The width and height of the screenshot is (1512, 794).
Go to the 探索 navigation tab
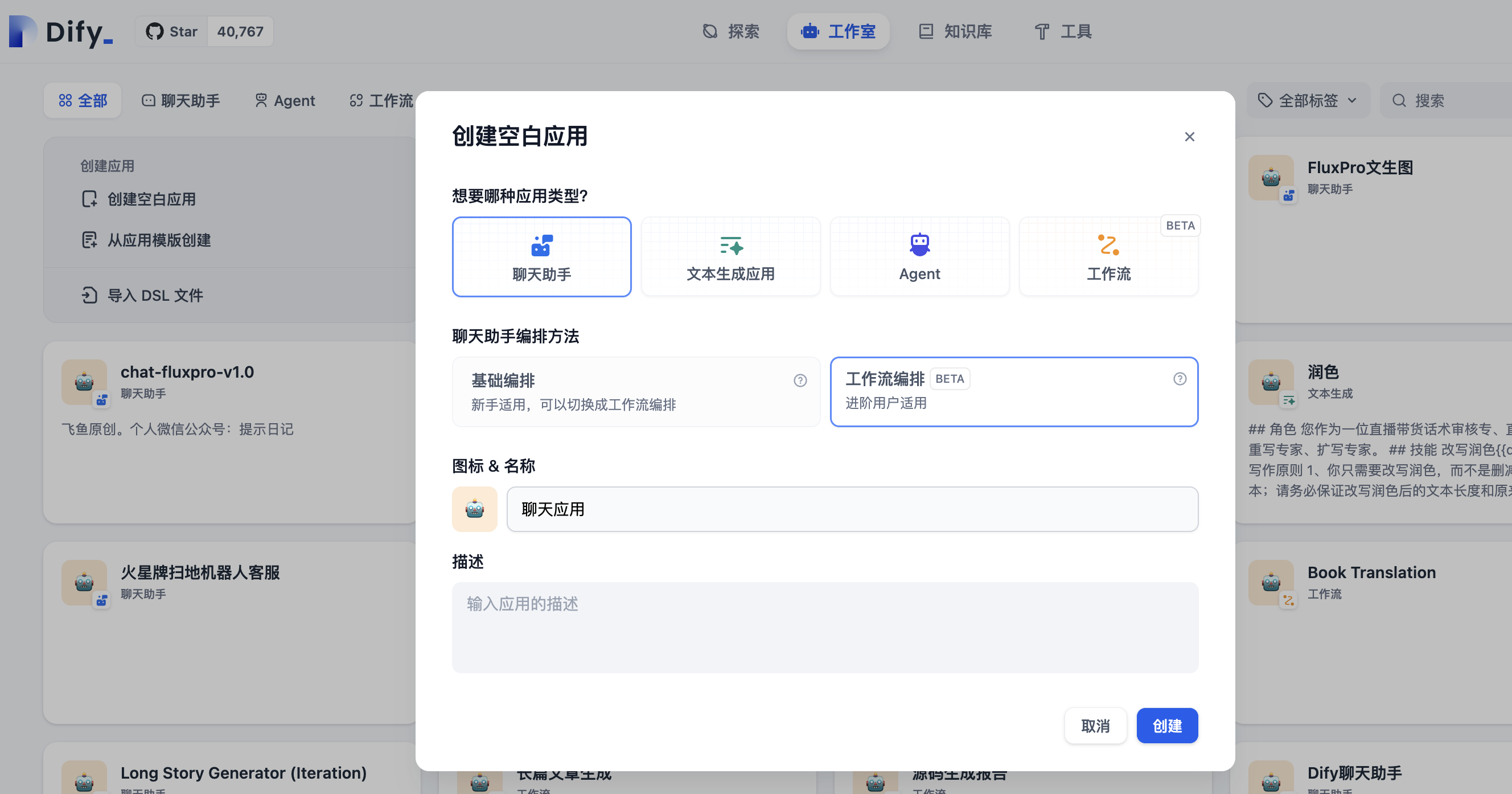coord(732,31)
